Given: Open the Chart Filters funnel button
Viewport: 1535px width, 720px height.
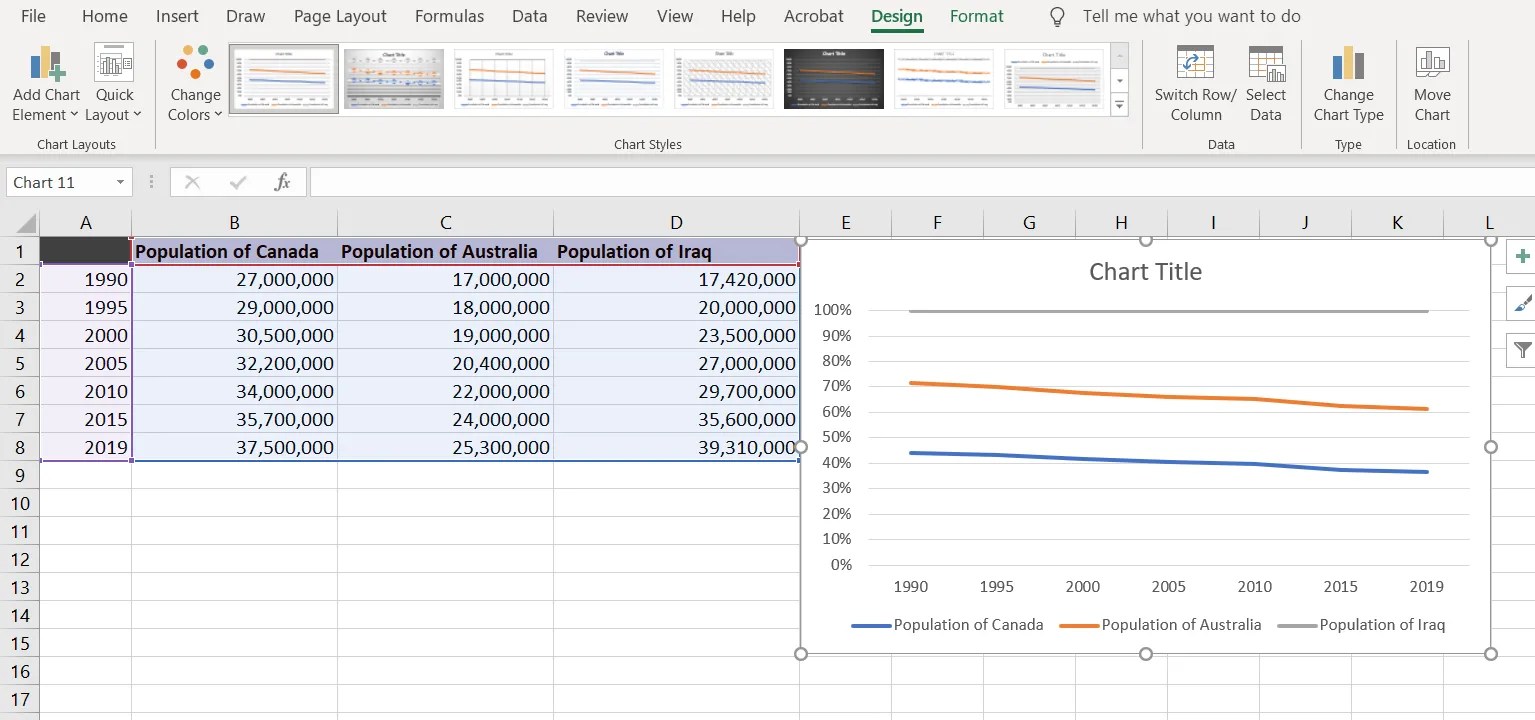Looking at the screenshot, I should 1521,349.
